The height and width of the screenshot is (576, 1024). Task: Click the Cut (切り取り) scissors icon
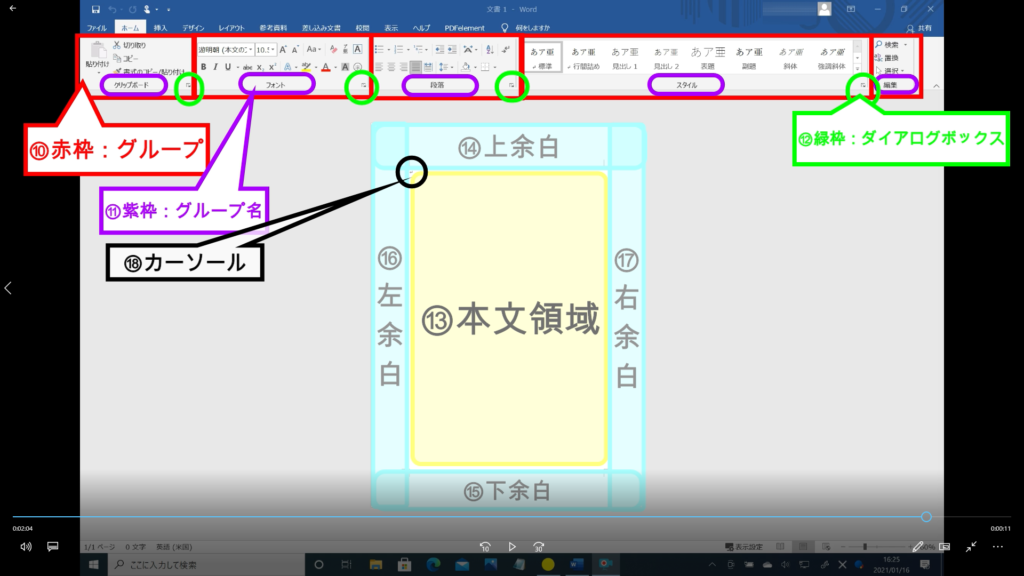coord(118,46)
